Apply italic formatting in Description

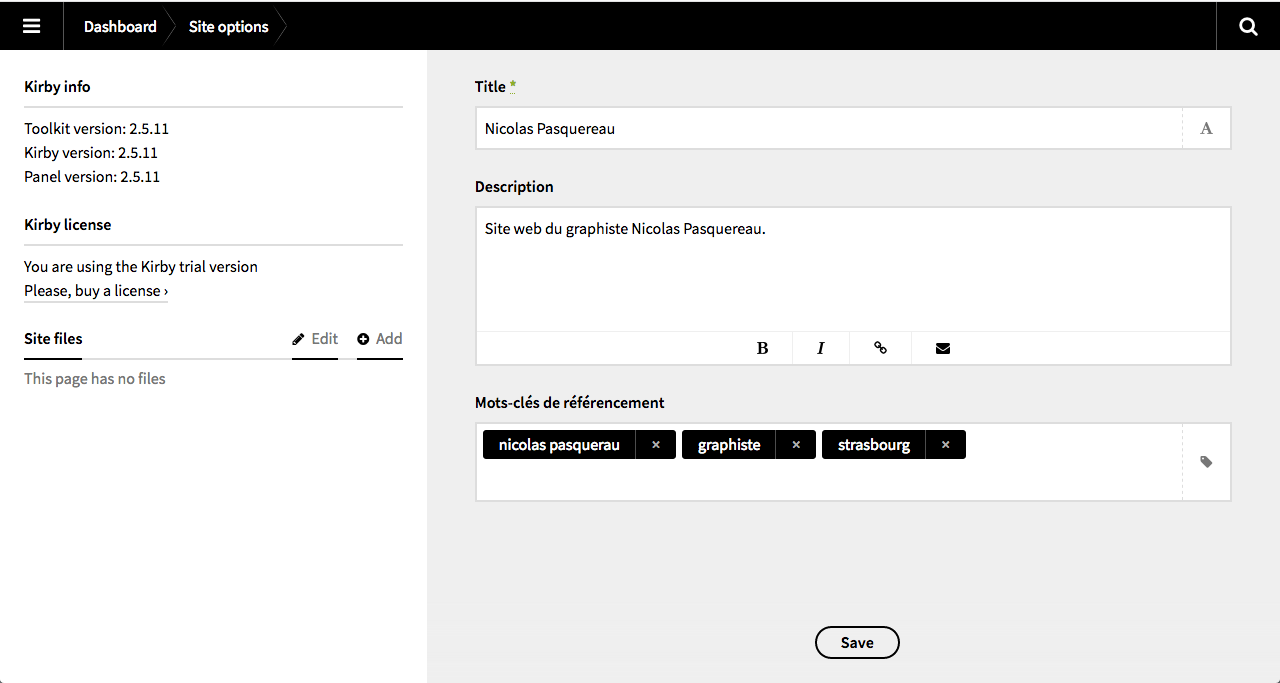point(820,348)
